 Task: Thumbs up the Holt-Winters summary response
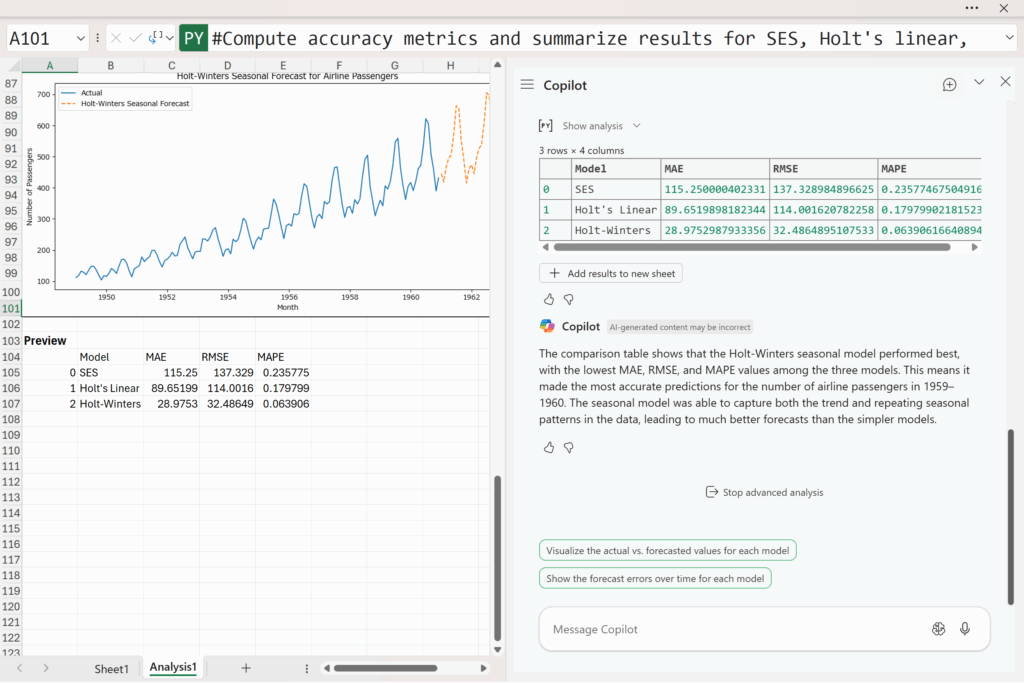coord(549,447)
